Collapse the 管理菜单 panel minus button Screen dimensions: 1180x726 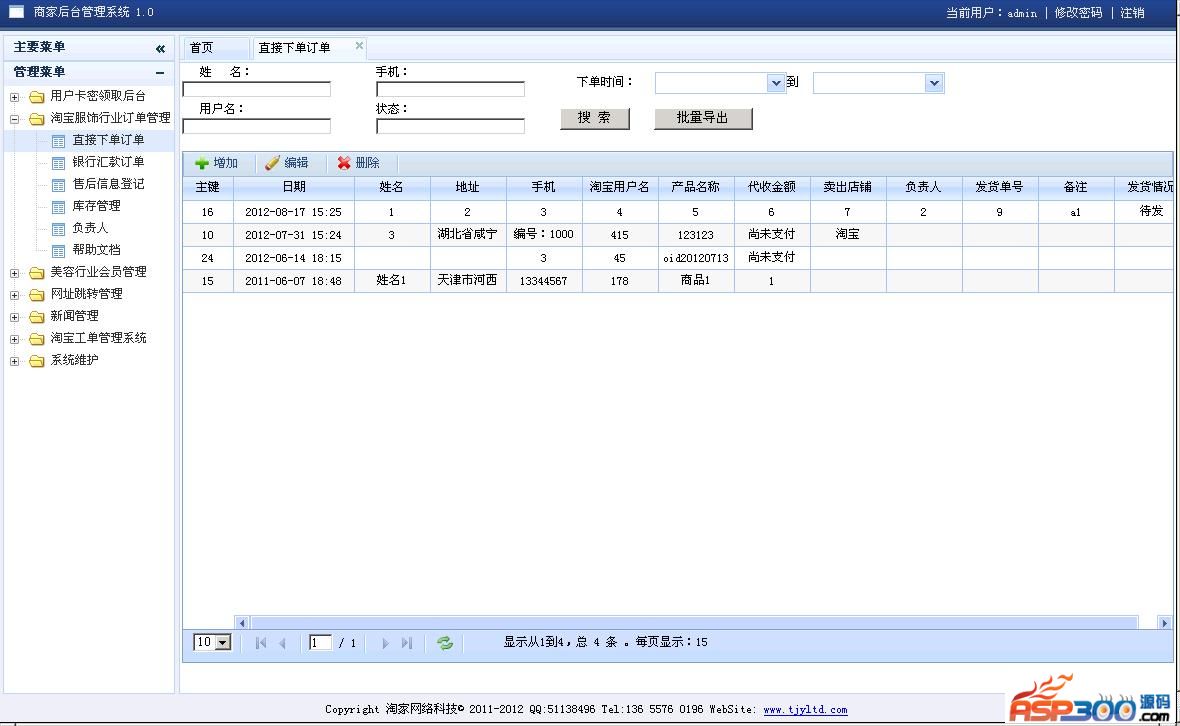coord(160,73)
